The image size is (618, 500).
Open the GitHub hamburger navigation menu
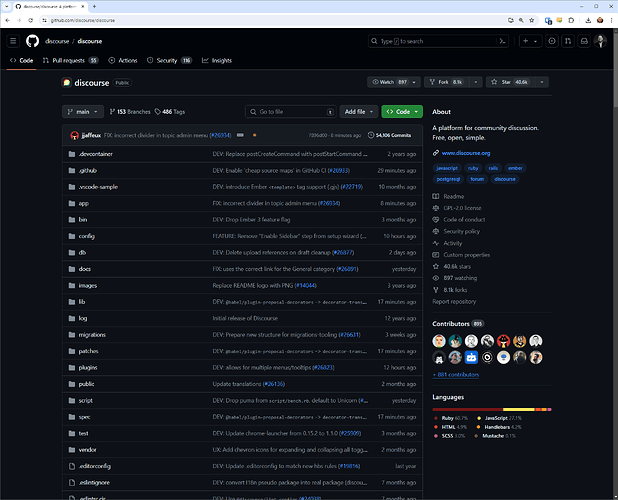[x=13, y=41]
